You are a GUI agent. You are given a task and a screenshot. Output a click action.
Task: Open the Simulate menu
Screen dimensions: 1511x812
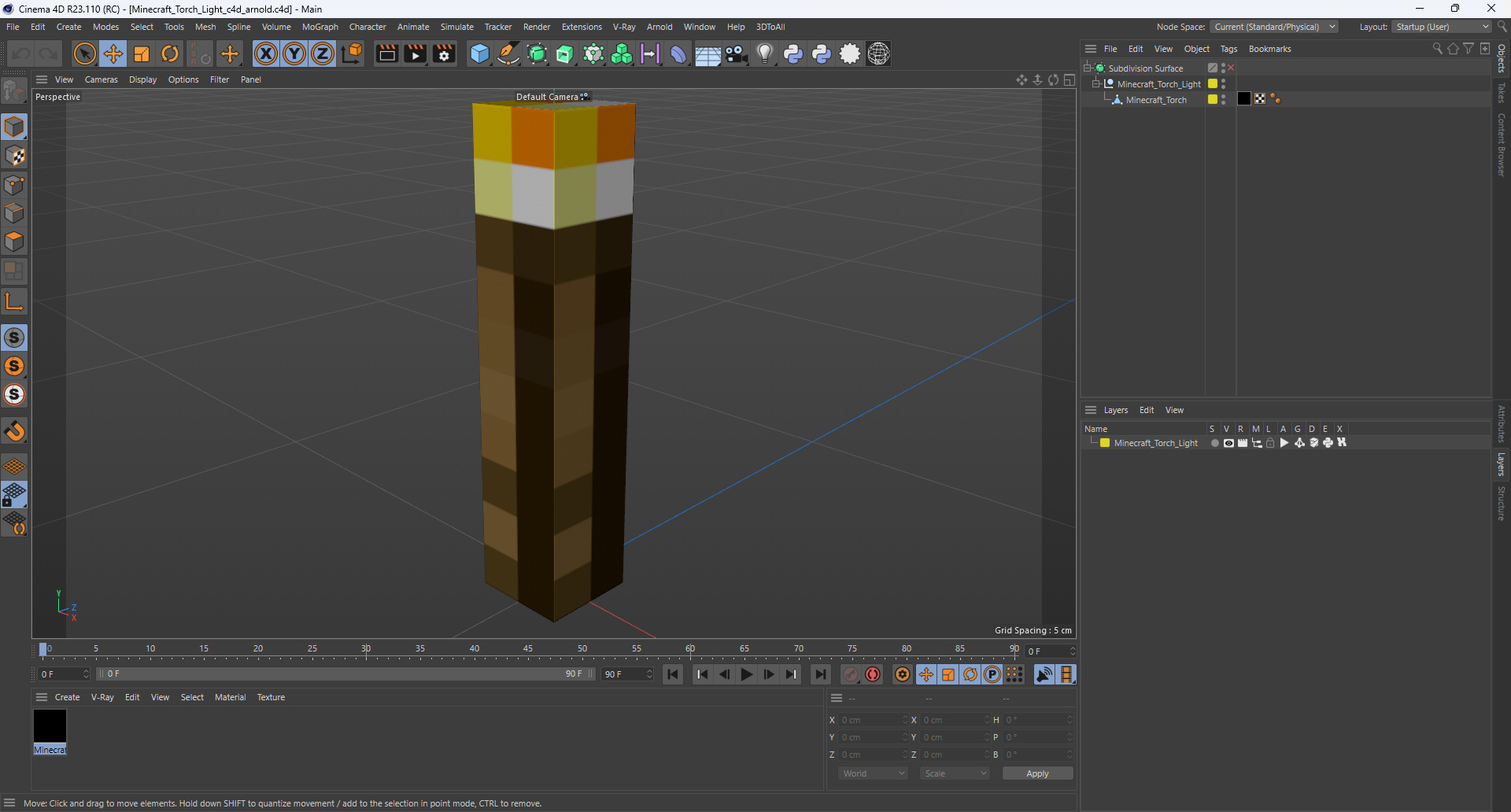coord(457,27)
